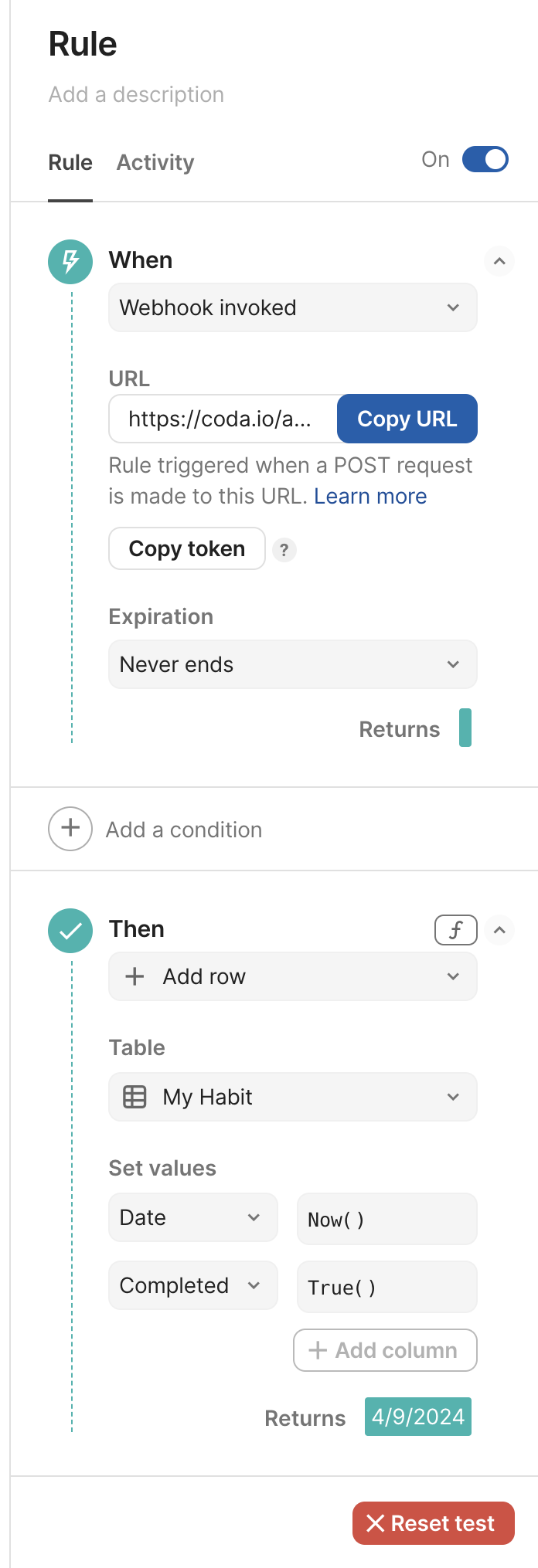Click the plus icon beside Add row
Image resolution: width=538 pixels, height=1568 pixels.
135,976
